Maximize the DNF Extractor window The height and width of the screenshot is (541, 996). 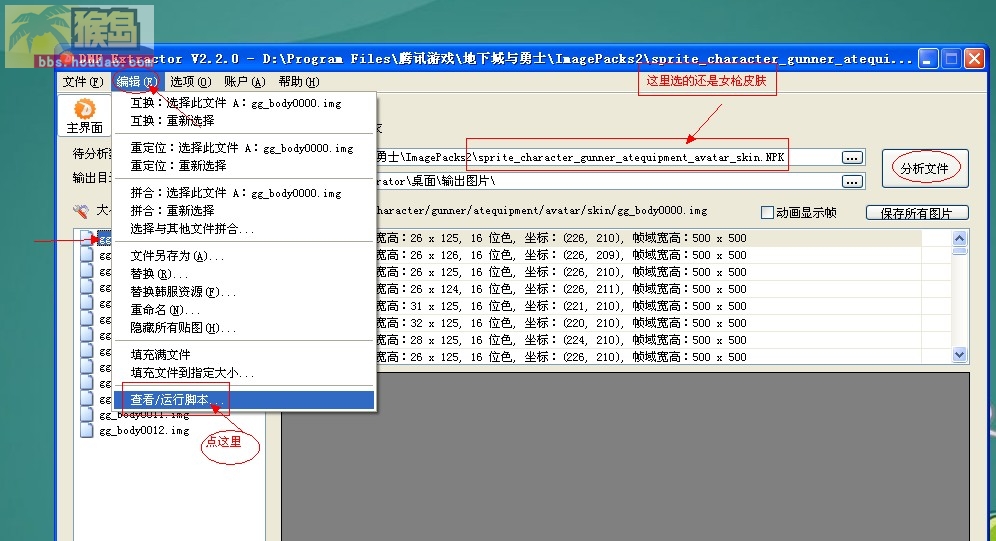click(x=951, y=59)
